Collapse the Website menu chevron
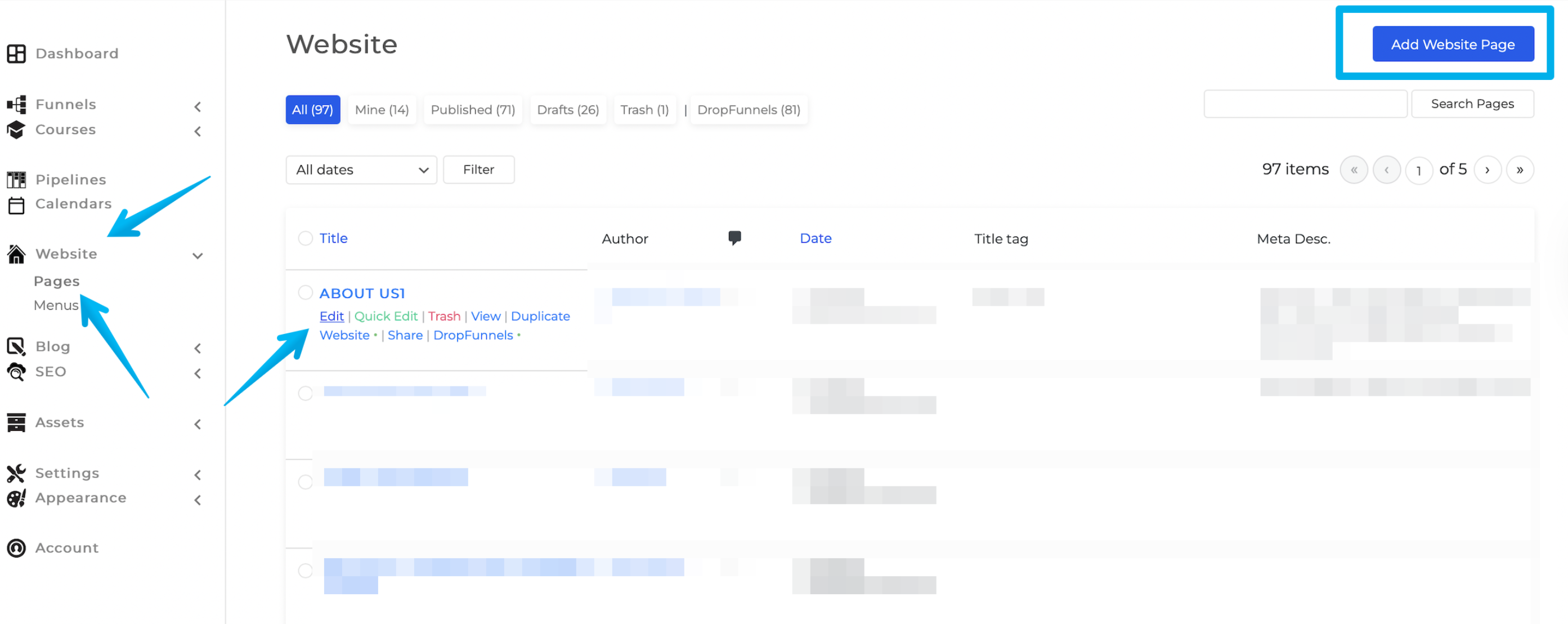 [x=197, y=255]
